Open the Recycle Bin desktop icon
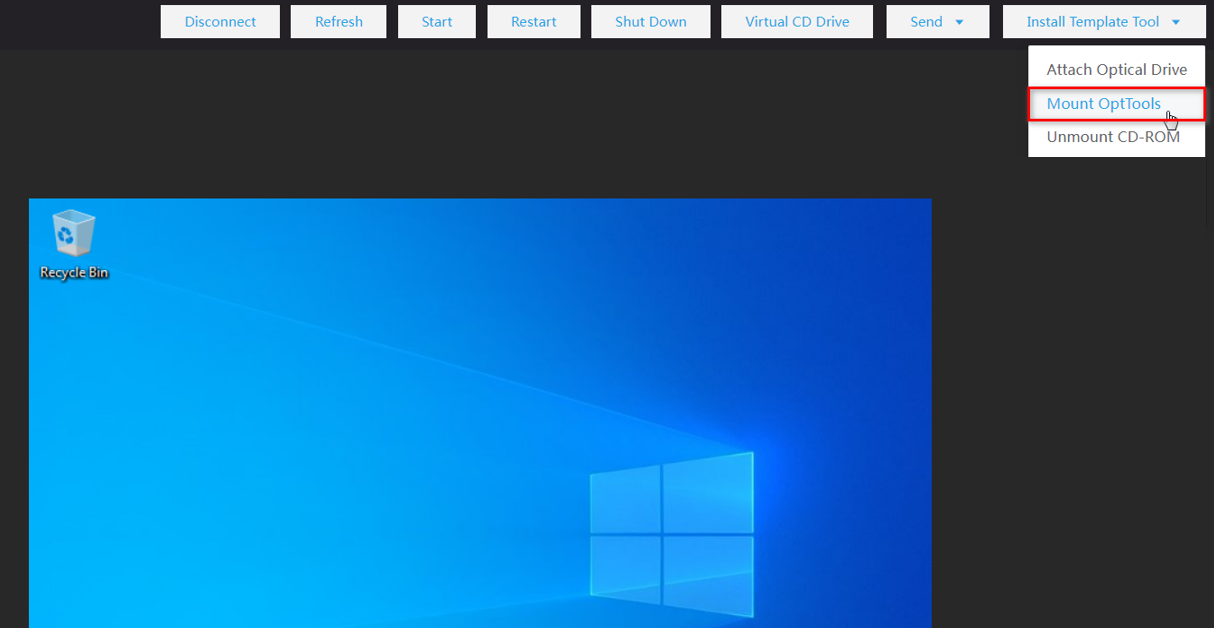Screen dimensions: 1214x628 (73, 244)
